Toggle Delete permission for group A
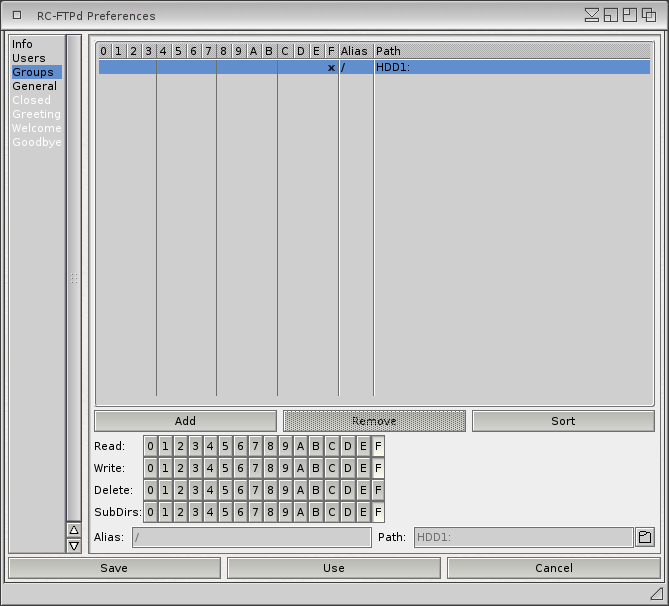Viewport: 669px width, 606px height. tap(300, 491)
